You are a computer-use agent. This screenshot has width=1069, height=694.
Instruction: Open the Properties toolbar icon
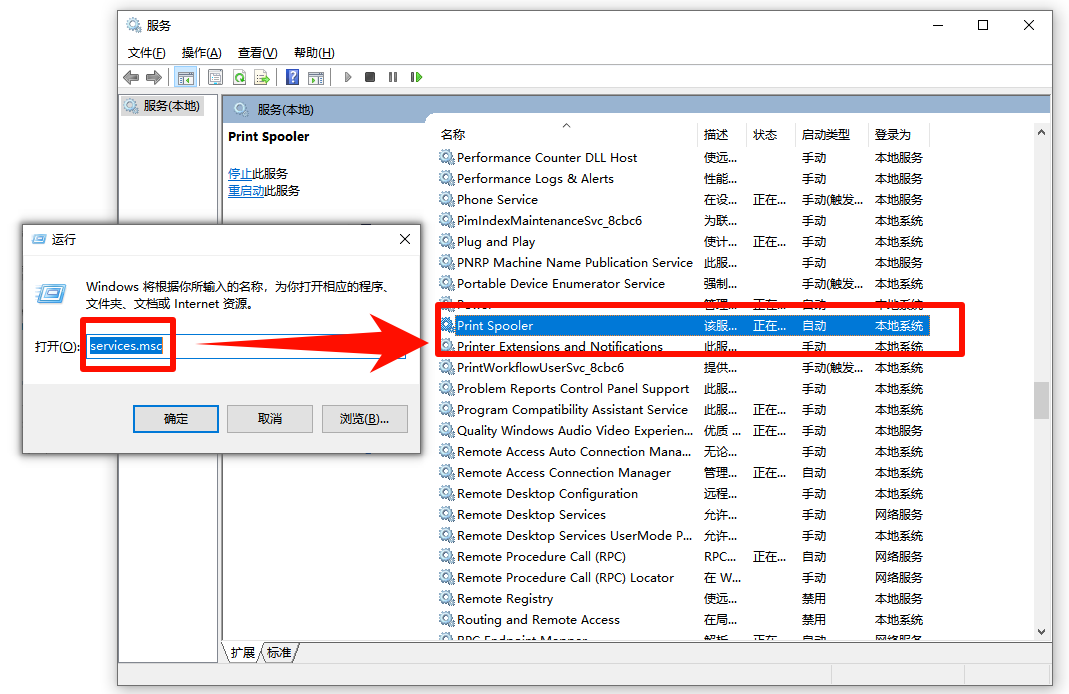(x=215, y=77)
